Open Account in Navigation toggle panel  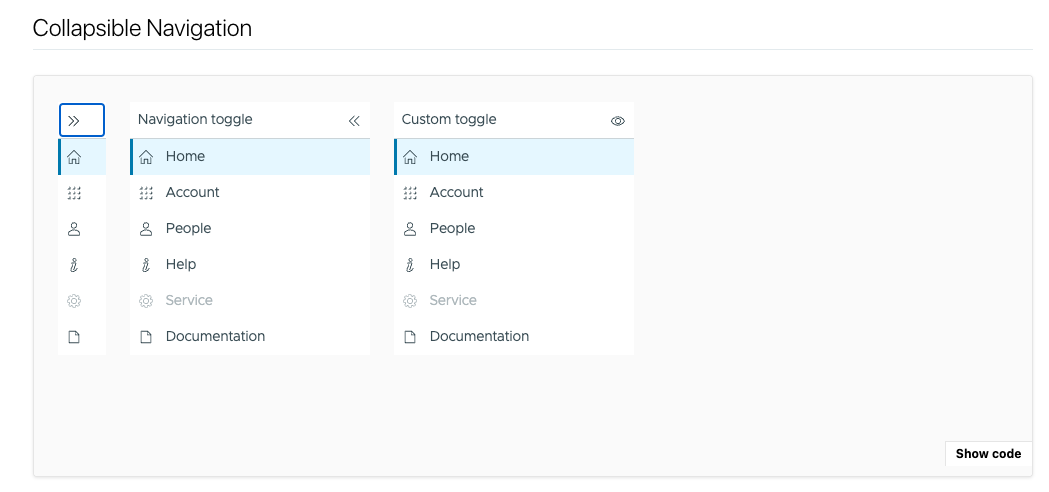coord(250,193)
